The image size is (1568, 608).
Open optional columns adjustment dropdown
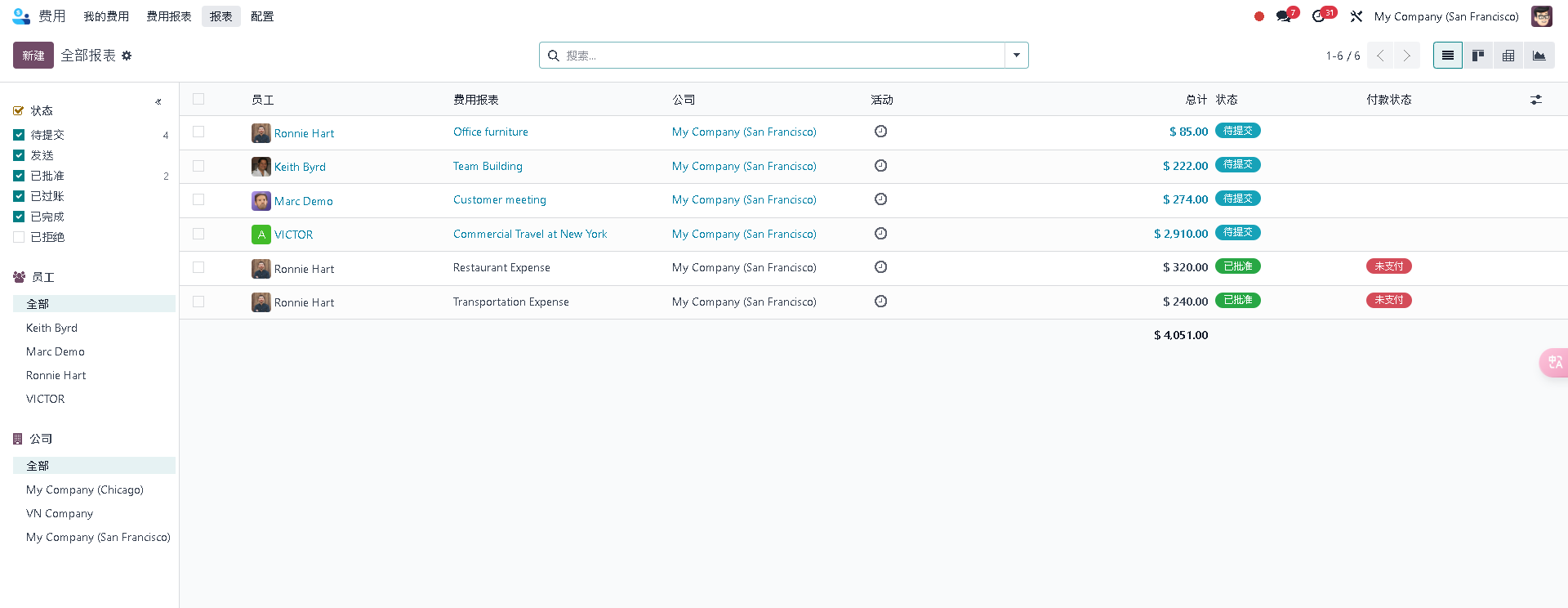[1535, 100]
